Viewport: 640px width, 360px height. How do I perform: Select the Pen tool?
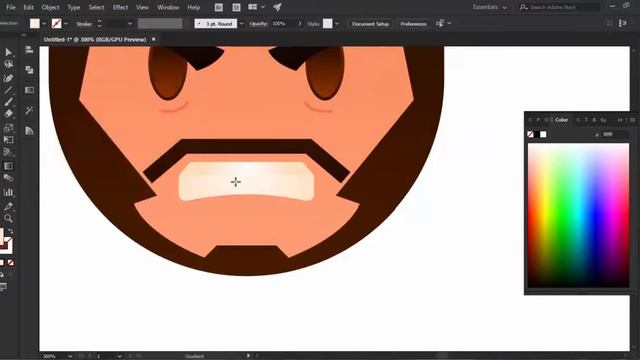point(8,78)
